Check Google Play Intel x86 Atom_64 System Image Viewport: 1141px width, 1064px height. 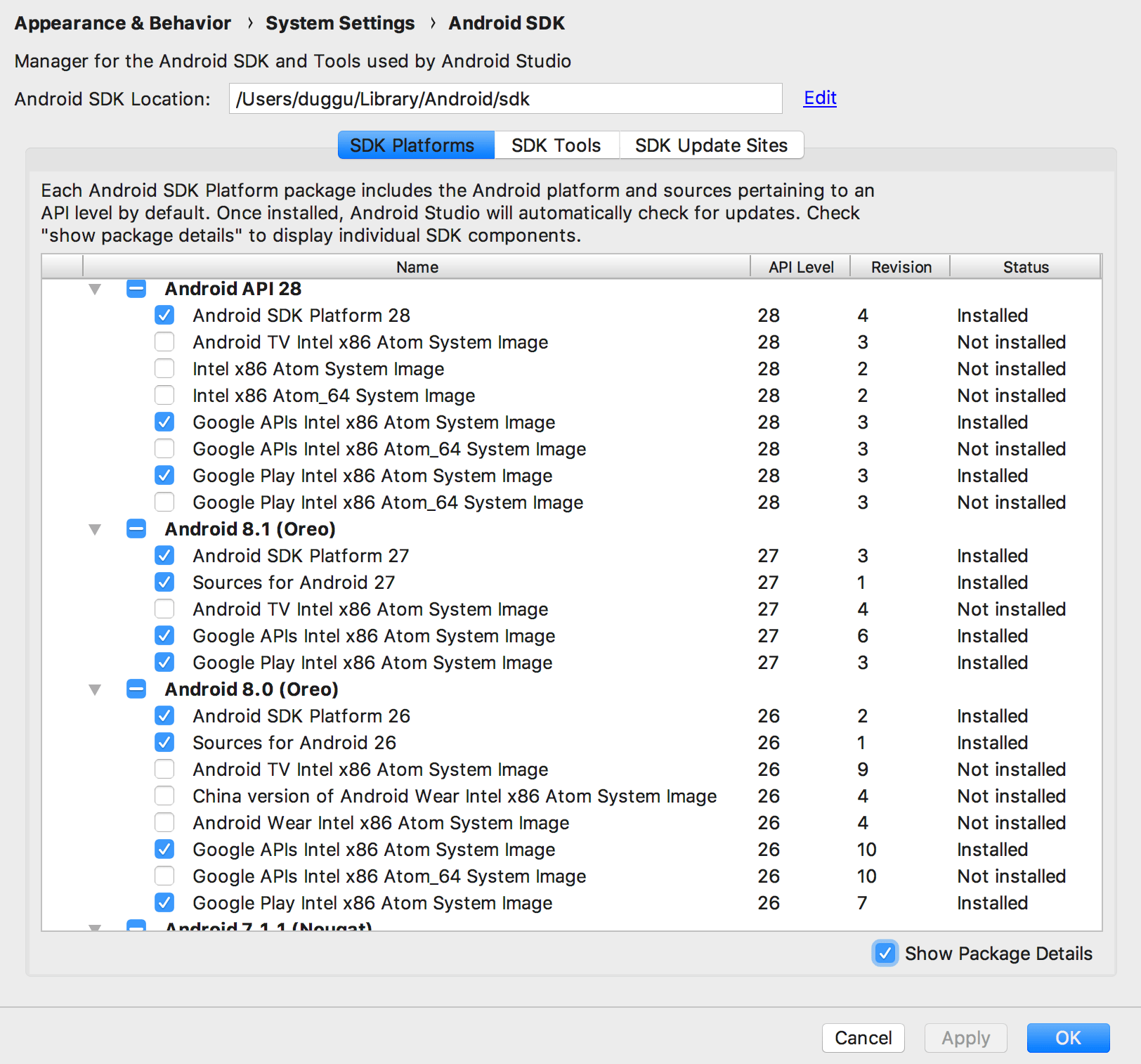pyautogui.click(x=164, y=502)
